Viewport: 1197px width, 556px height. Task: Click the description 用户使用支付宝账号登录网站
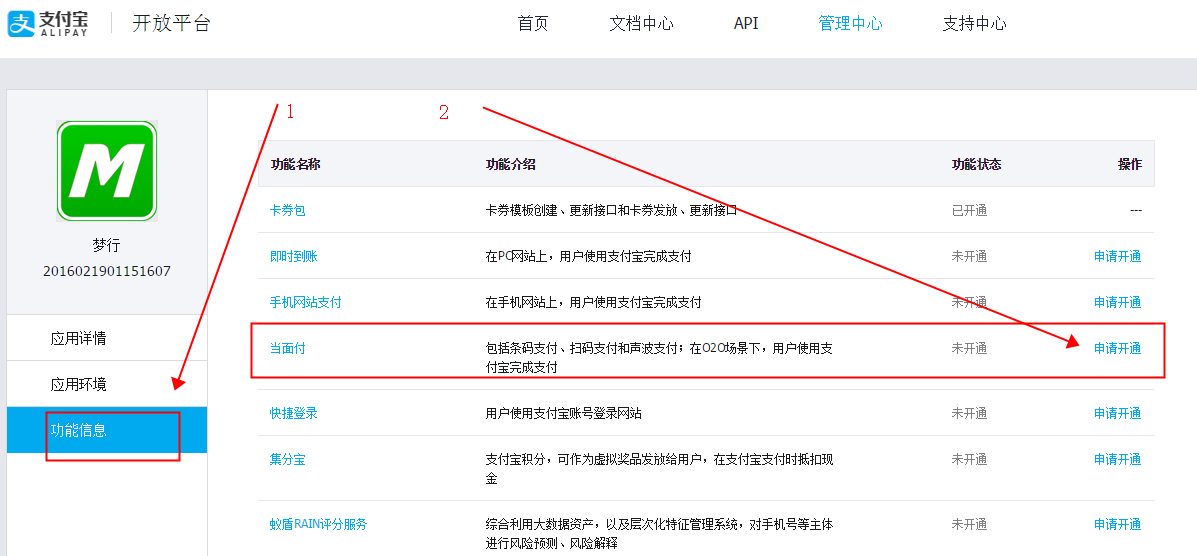click(x=563, y=413)
